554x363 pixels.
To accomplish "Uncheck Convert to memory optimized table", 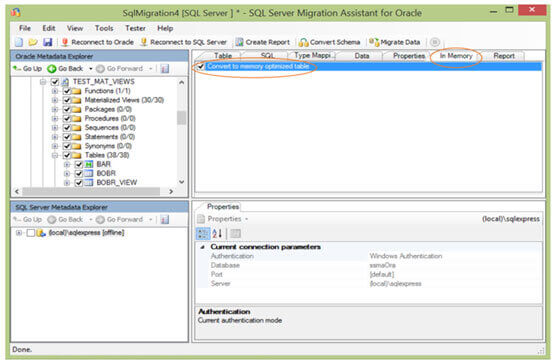I will pos(201,66).
